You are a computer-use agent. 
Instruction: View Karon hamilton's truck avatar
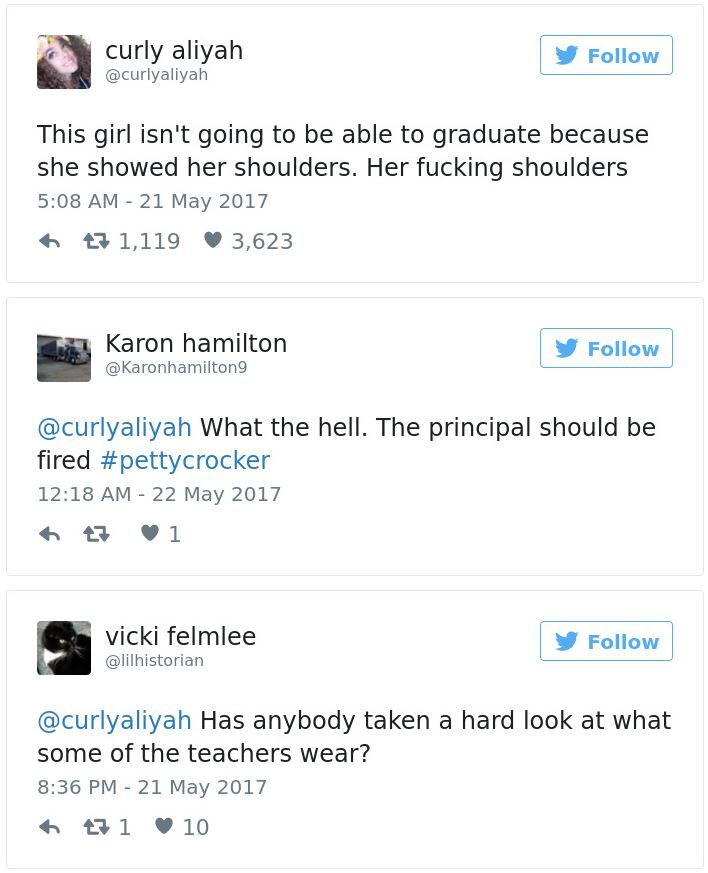click(64, 355)
